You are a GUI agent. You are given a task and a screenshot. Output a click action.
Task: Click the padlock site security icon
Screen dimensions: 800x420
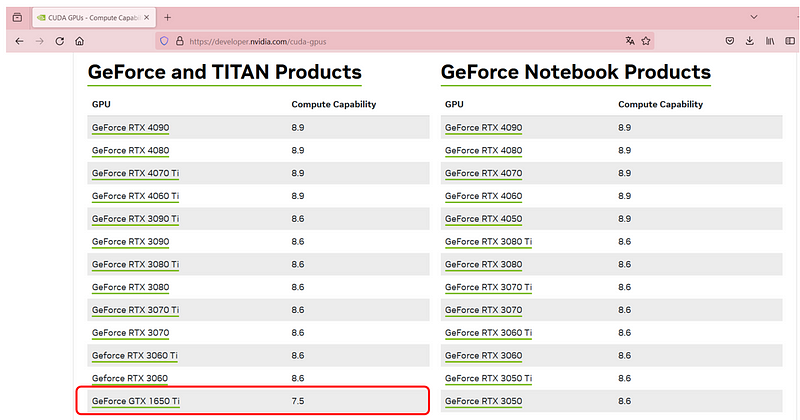(180, 41)
